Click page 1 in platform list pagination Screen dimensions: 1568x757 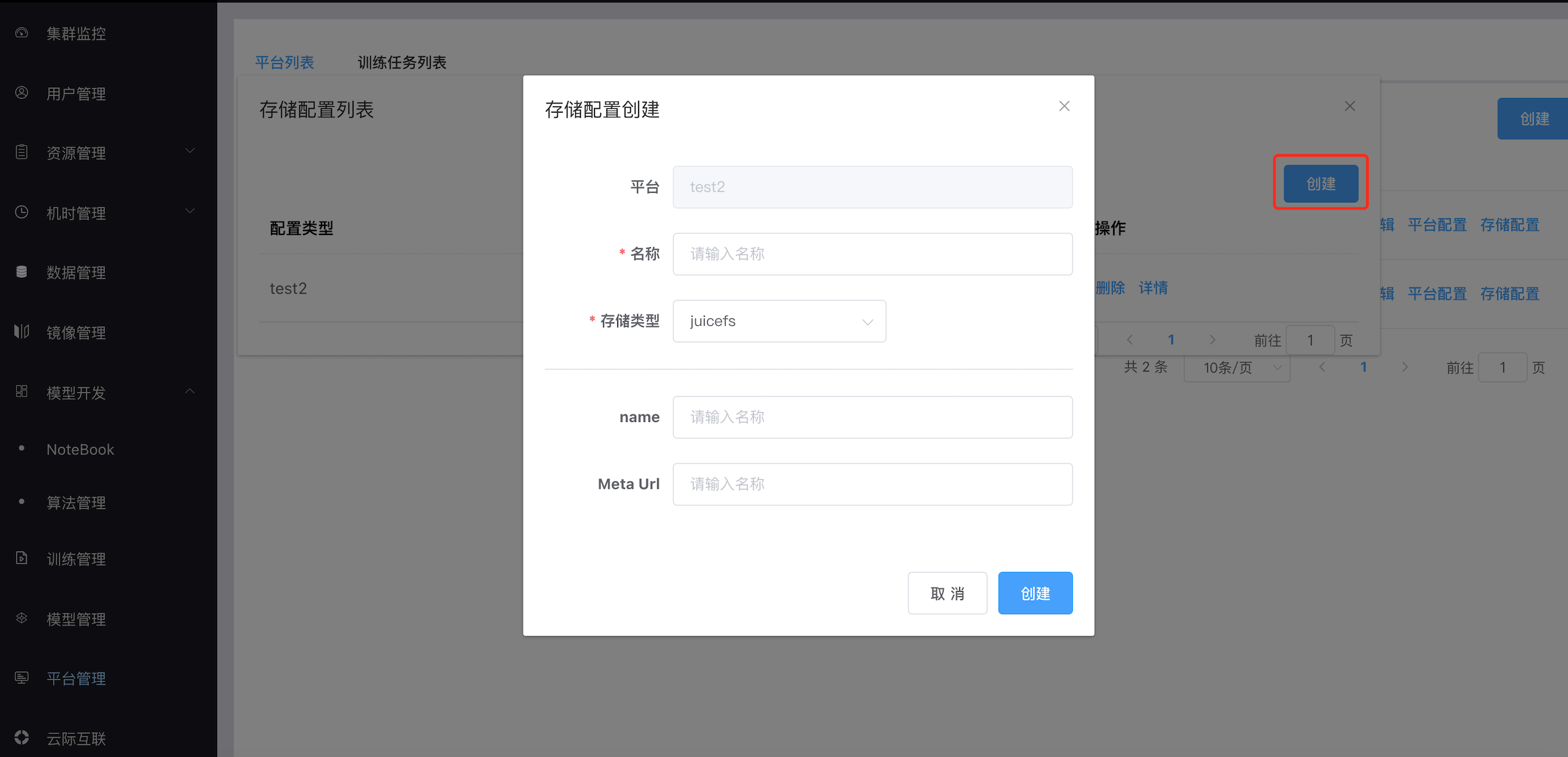tap(1364, 367)
